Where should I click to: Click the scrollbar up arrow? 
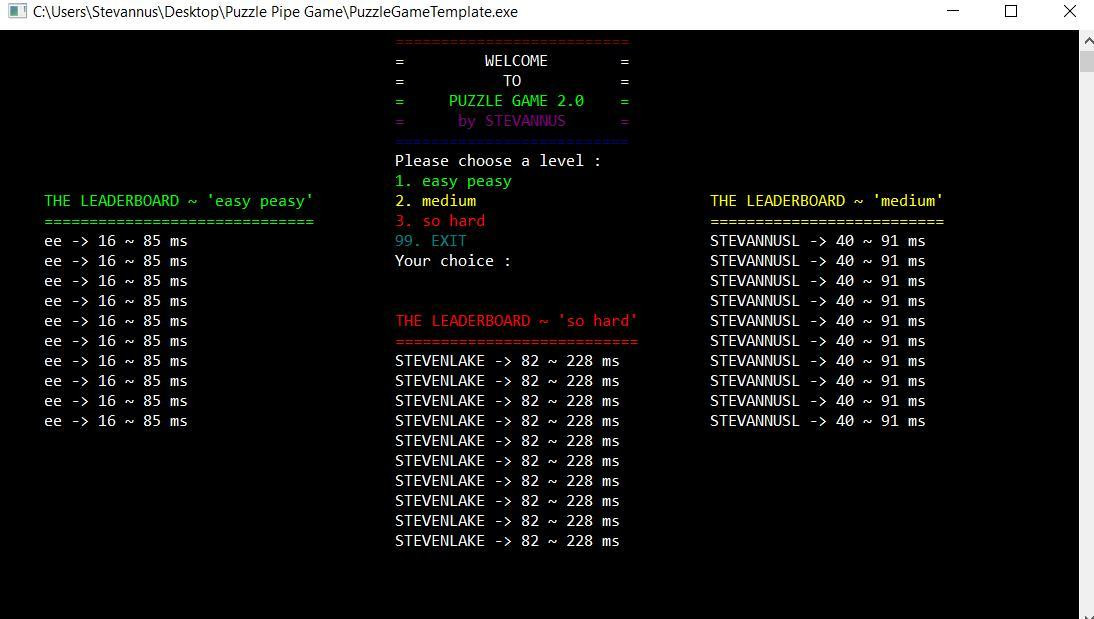[1087, 40]
